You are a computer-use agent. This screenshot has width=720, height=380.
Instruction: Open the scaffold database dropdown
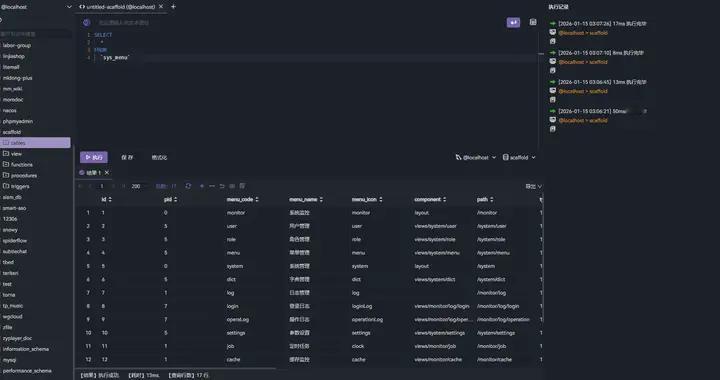[519, 157]
